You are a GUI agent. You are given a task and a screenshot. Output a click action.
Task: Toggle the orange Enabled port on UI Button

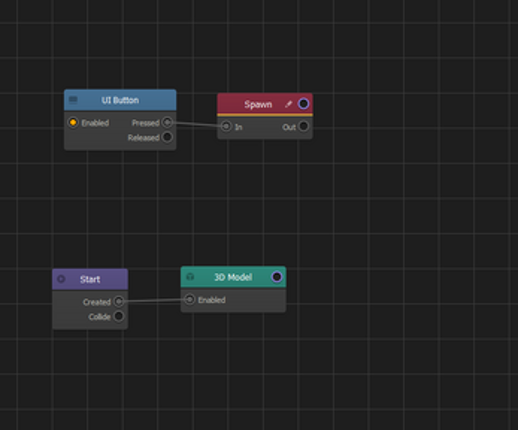coord(73,122)
